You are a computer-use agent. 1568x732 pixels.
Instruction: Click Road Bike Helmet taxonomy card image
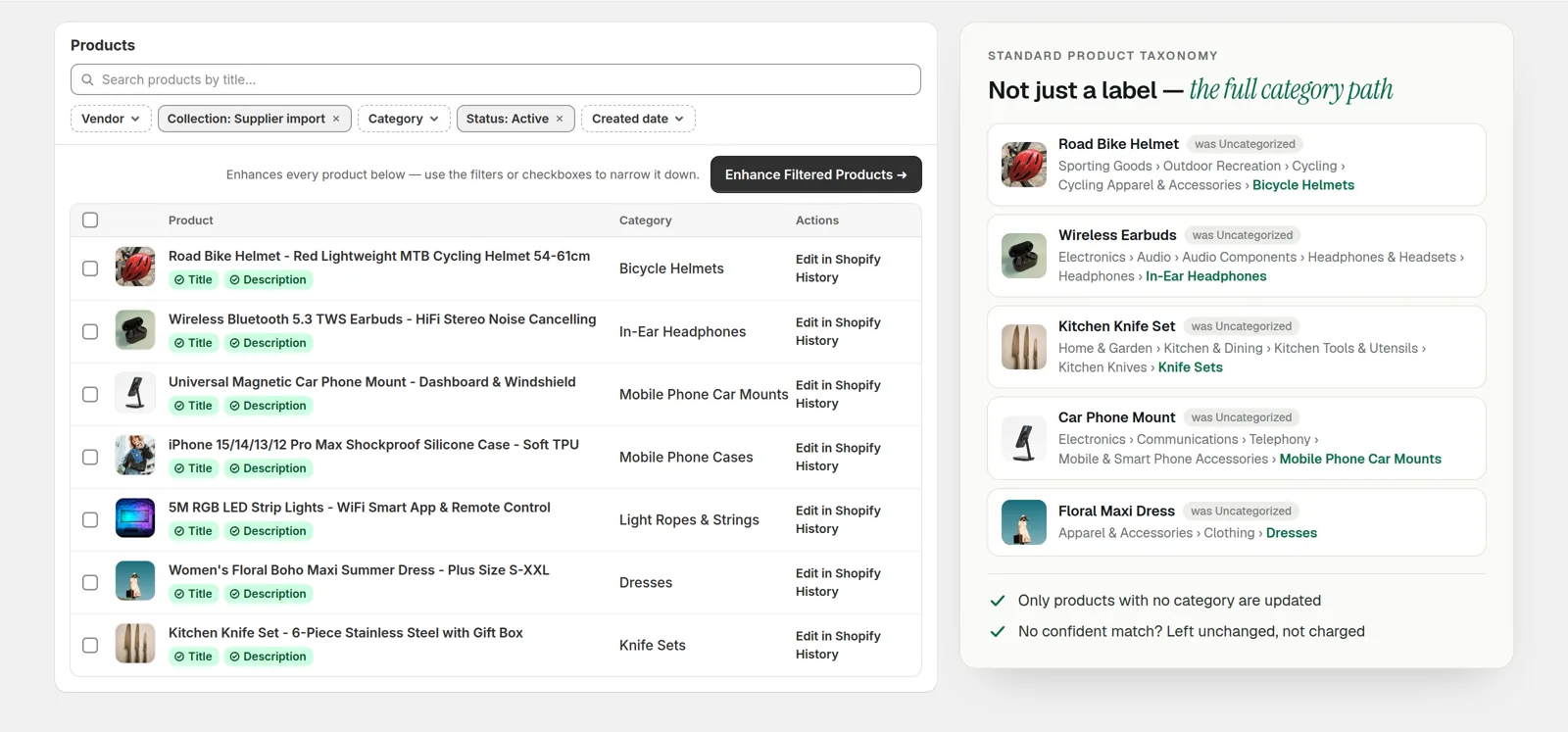(1024, 165)
